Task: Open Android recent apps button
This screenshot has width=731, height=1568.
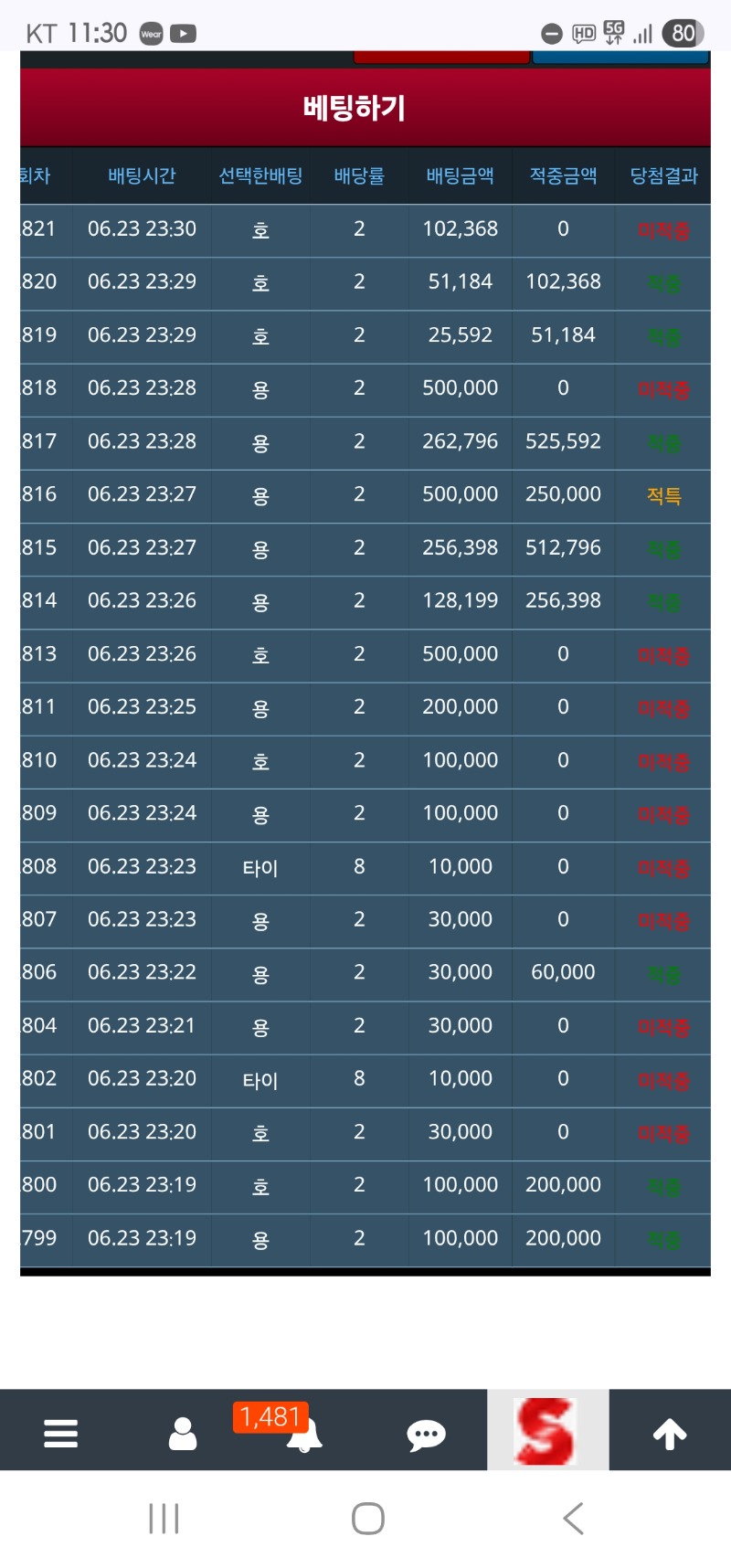Action: (164, 1519)
